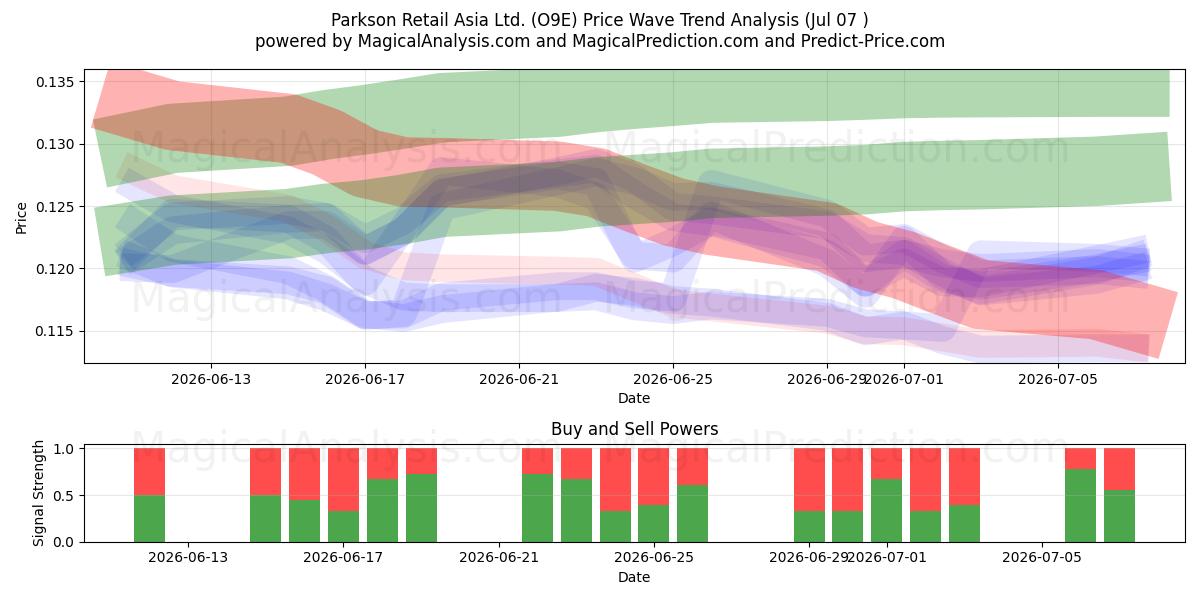Screen dimensions: 1200x600
Task: Click the 2026-06-21 date tick of the price chart
Action: click(519, 380)
